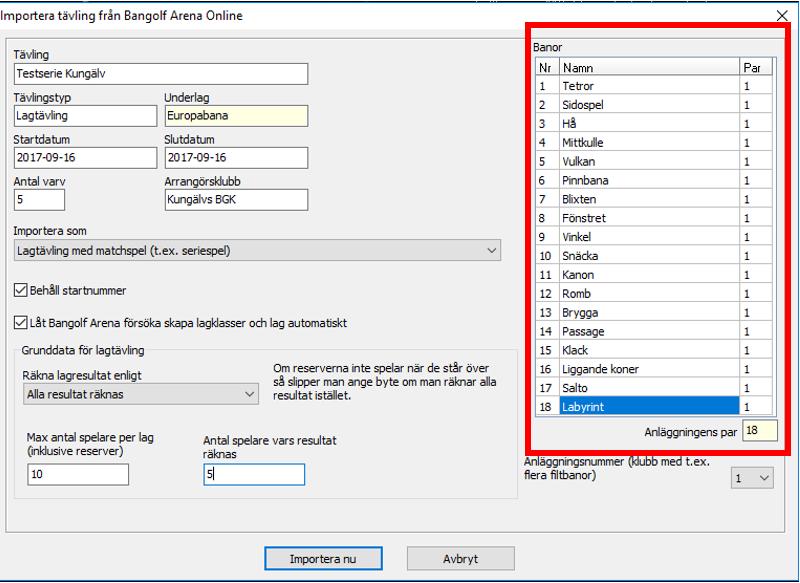
Task: Select the Vinkel row
Action: [654, 237]
